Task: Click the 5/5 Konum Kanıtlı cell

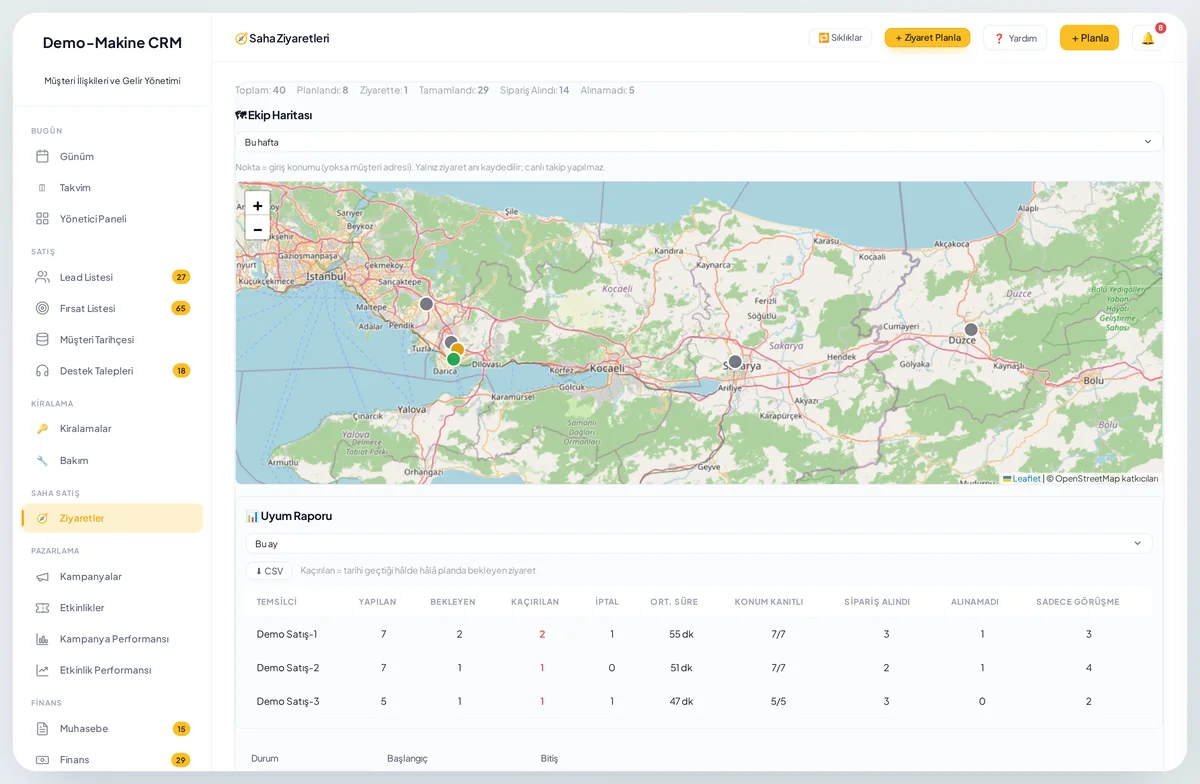Action: (778, 701)
